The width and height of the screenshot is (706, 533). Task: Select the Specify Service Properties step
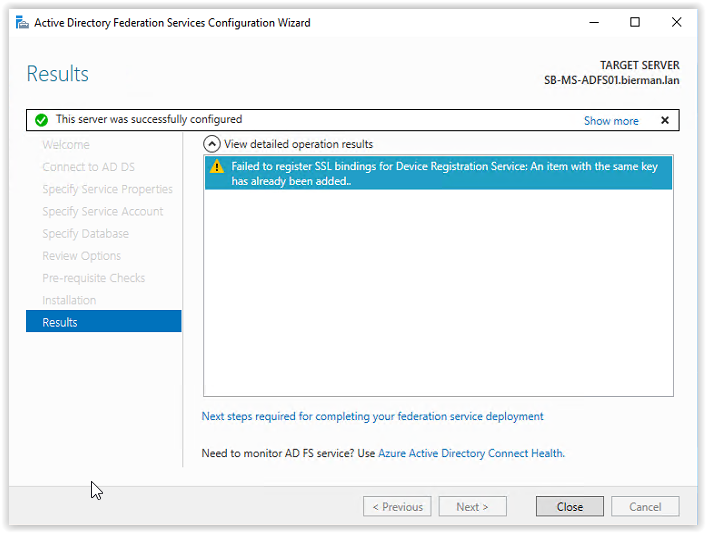pyautogui.click(x=107, y=189)
